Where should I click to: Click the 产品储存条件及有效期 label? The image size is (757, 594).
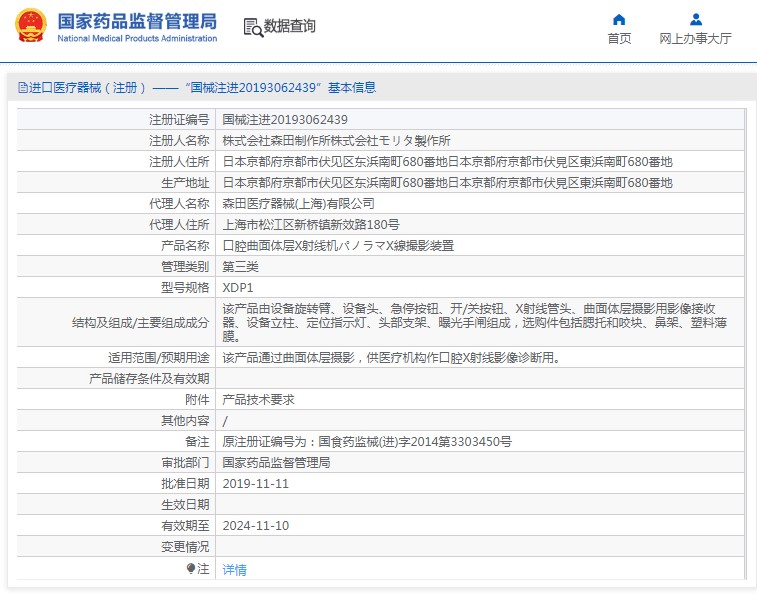(x=149, y=379)
